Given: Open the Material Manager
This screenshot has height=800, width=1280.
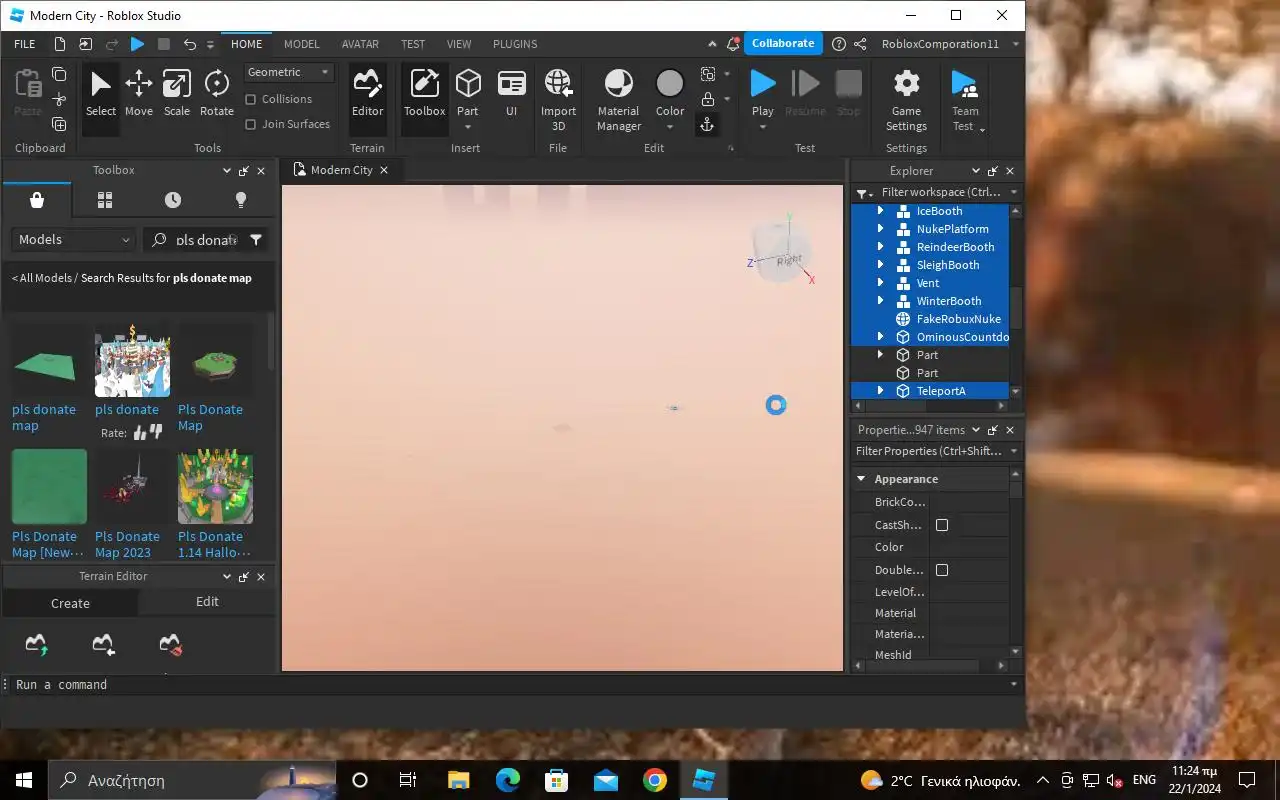Looking at the screenshot, I should pyautogui.click(x=619, y=99).
